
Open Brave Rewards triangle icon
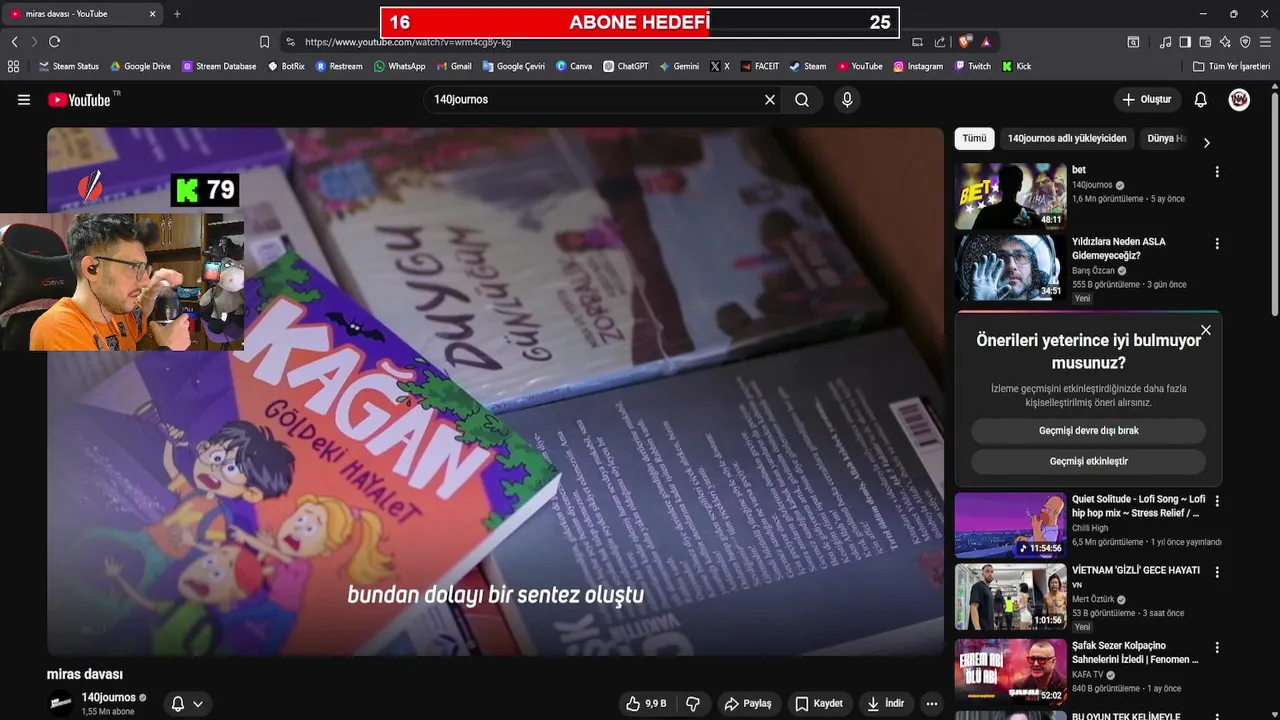click(986, 42)
